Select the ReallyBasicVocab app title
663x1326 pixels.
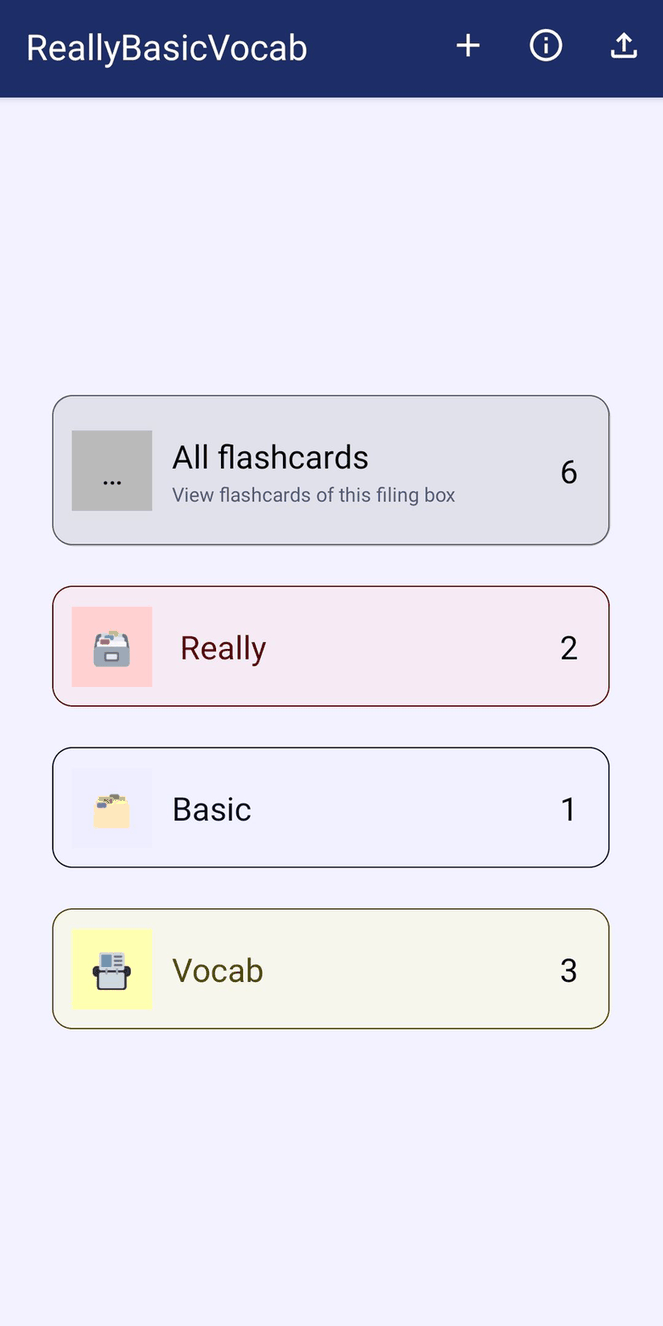(x=166, y=47)
